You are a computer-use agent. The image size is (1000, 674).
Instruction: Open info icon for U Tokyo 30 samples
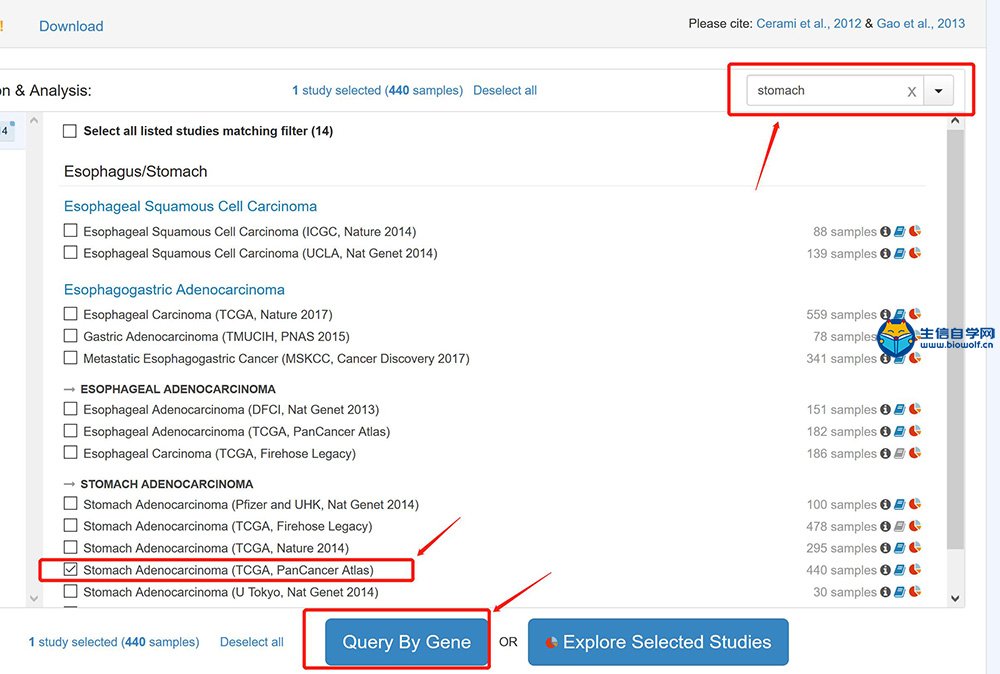point(885,592)
